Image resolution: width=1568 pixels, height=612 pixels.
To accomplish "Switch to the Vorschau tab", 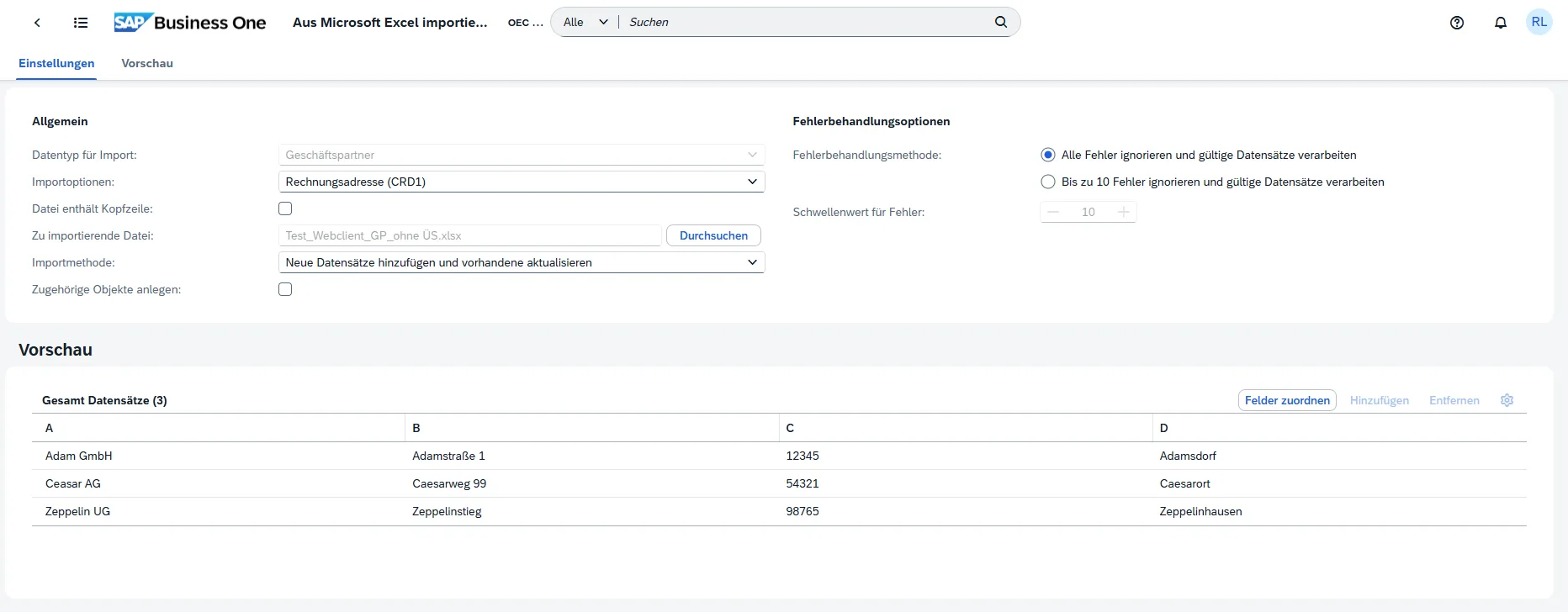I will pos(147,63).
